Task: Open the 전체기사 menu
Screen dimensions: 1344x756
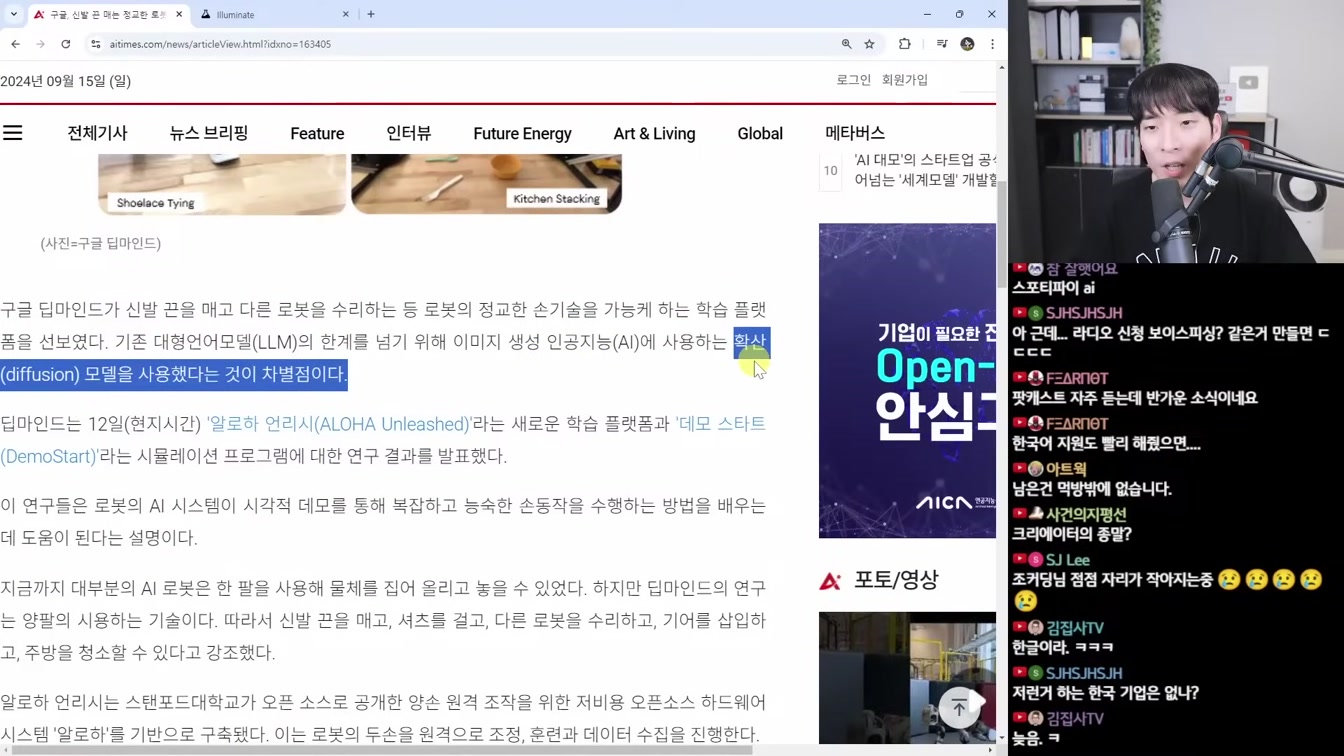Action: coord(97,133)
